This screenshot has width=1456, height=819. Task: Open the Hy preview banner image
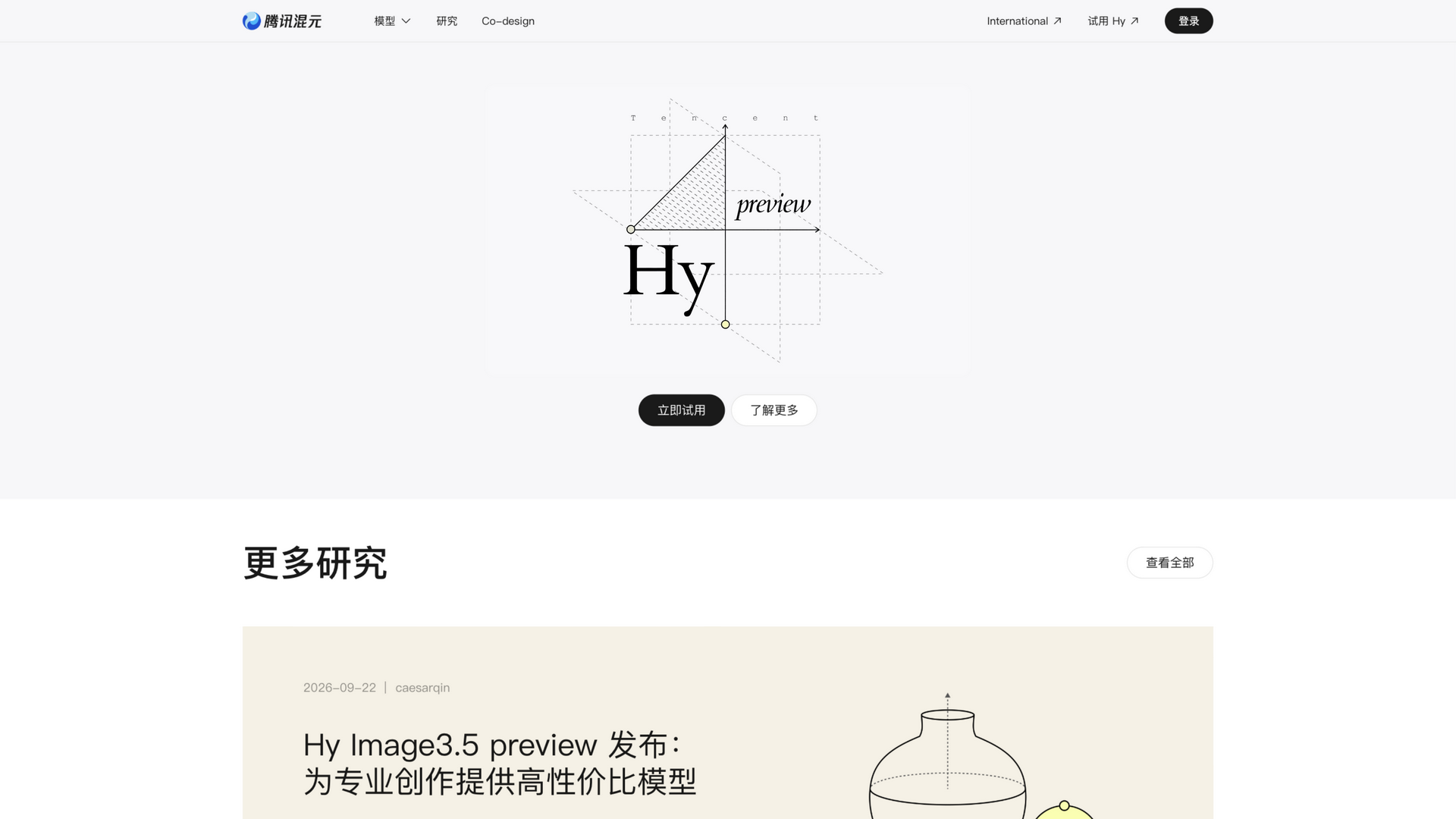pyautogui.click(x=727, y=231)
